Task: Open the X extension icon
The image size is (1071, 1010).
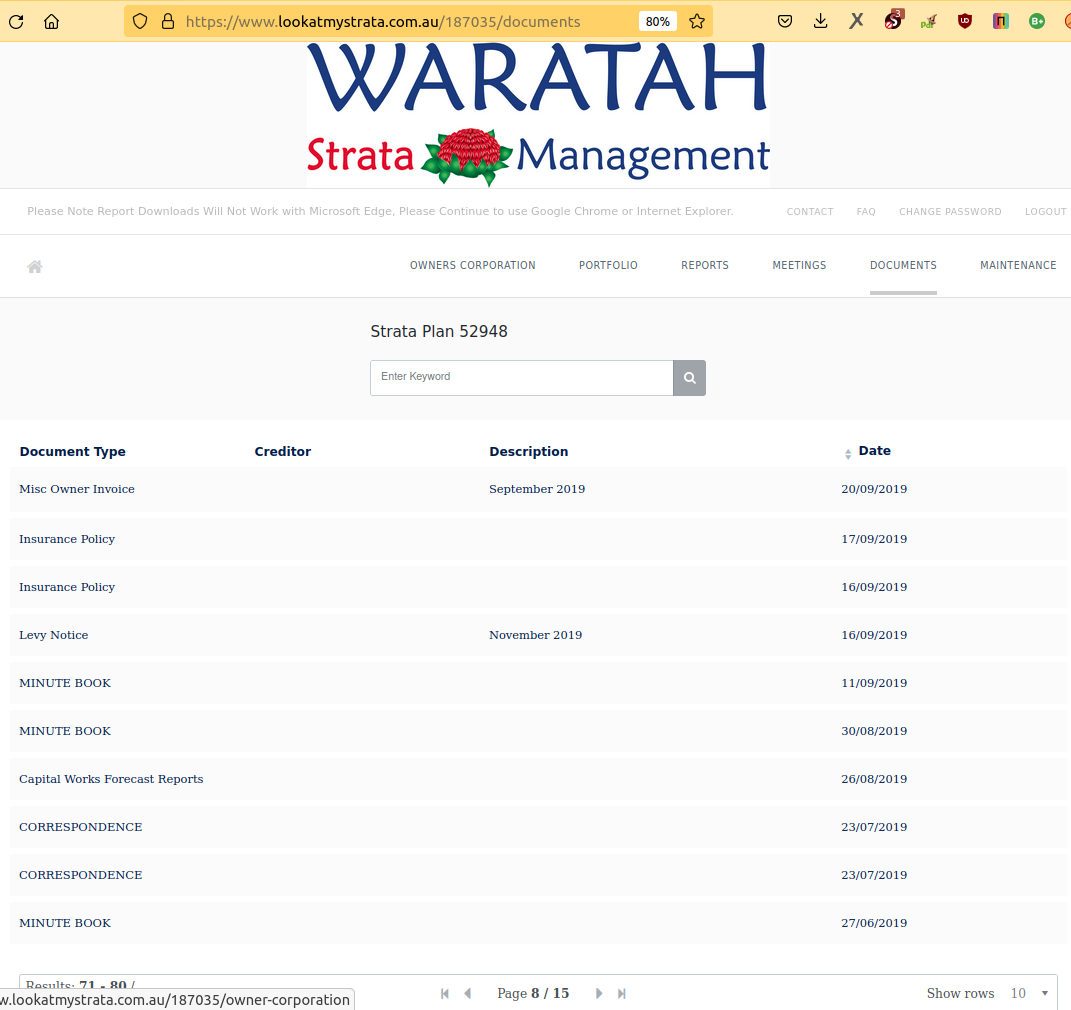Action: click(x=857, y=22)
